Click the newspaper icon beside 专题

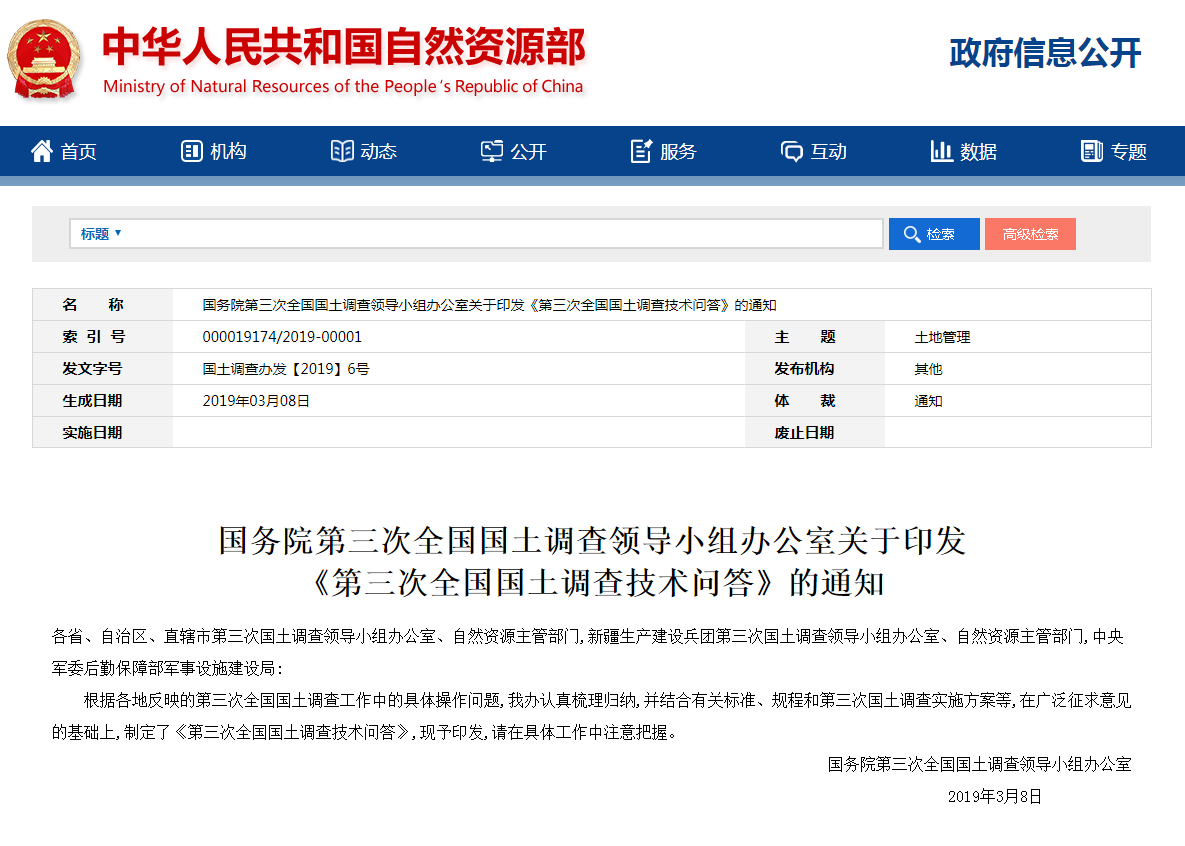coord(1091,151)
